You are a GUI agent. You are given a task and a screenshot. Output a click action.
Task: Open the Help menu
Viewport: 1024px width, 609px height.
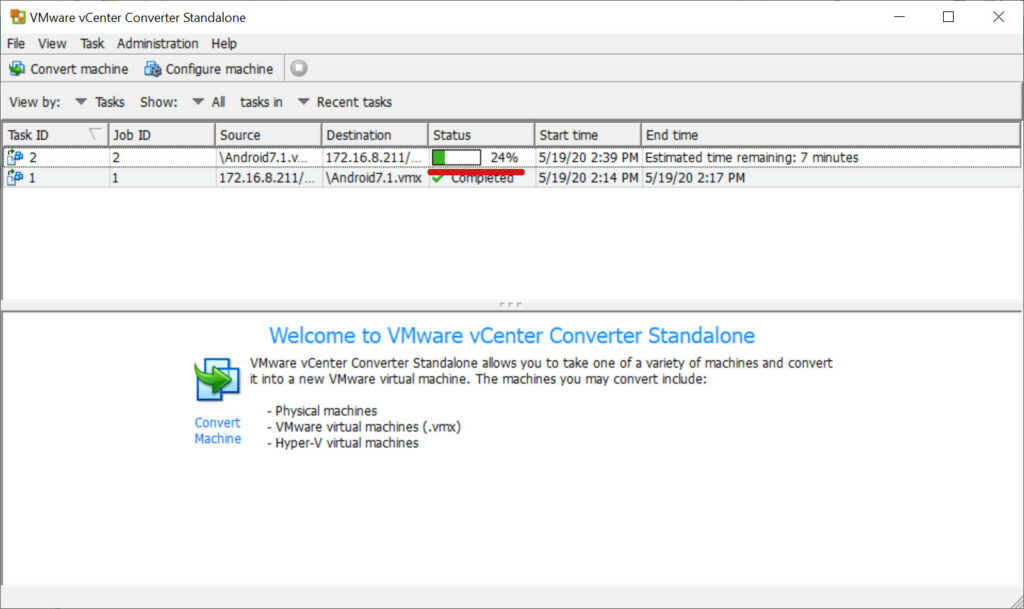click(224, 44)
